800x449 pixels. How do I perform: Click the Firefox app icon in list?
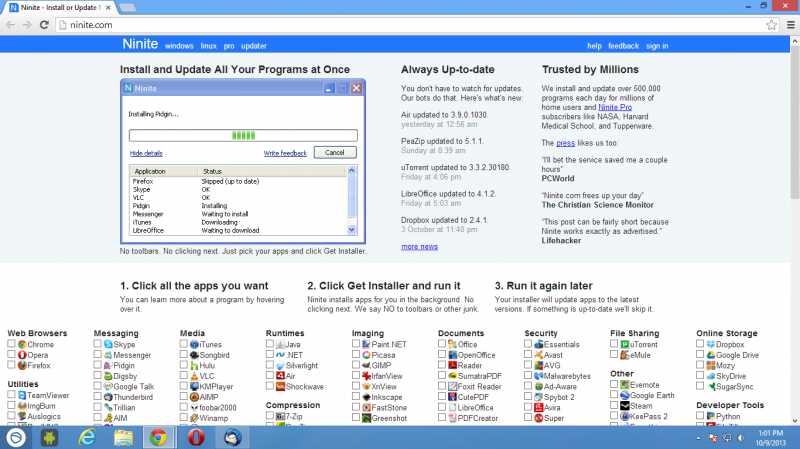(x=22, y=365)
